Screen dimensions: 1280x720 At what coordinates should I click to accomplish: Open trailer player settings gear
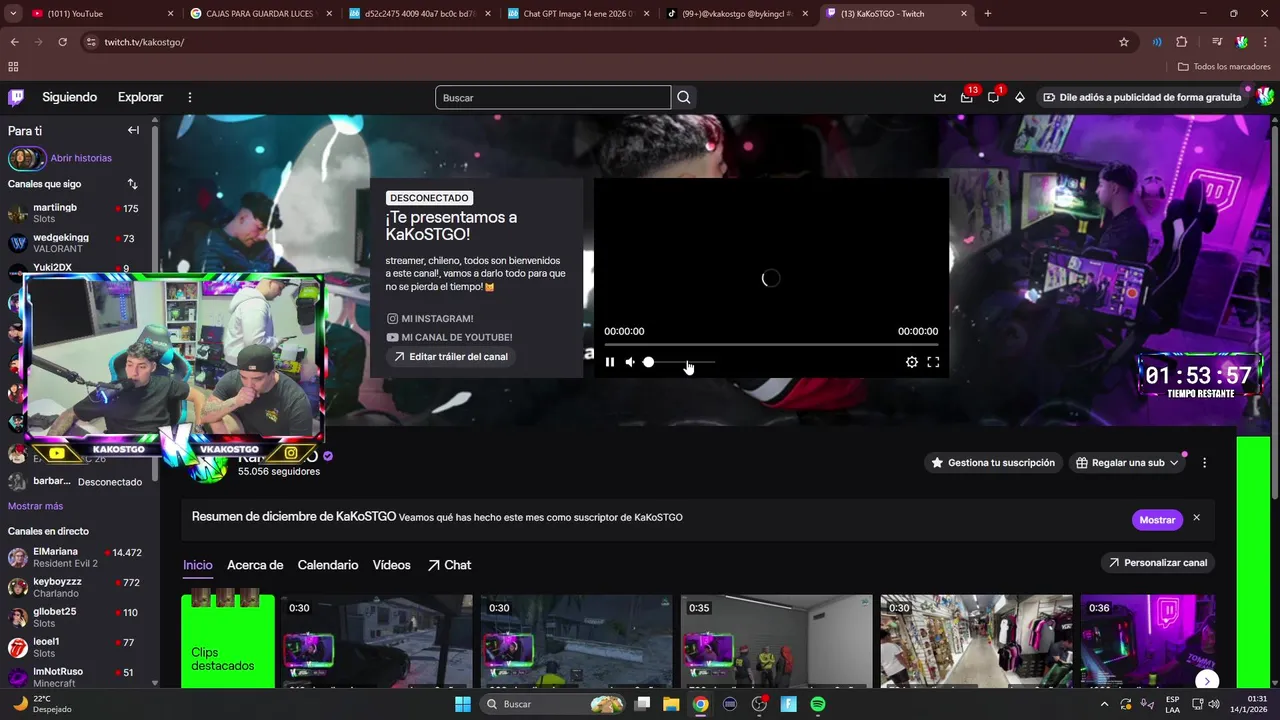[912, 362]
